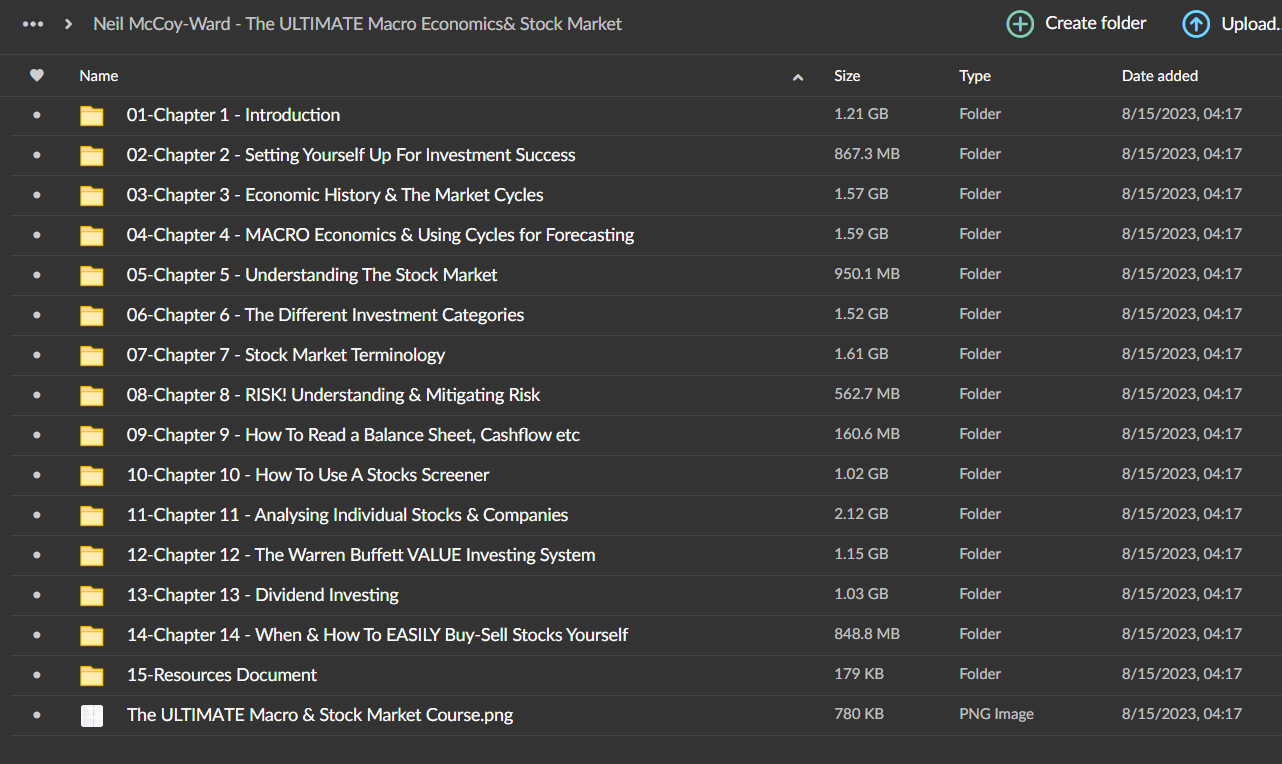
Task: Click the folder icon beside Chapter 7 Stock Market Terminology
Action: [91, 355]
